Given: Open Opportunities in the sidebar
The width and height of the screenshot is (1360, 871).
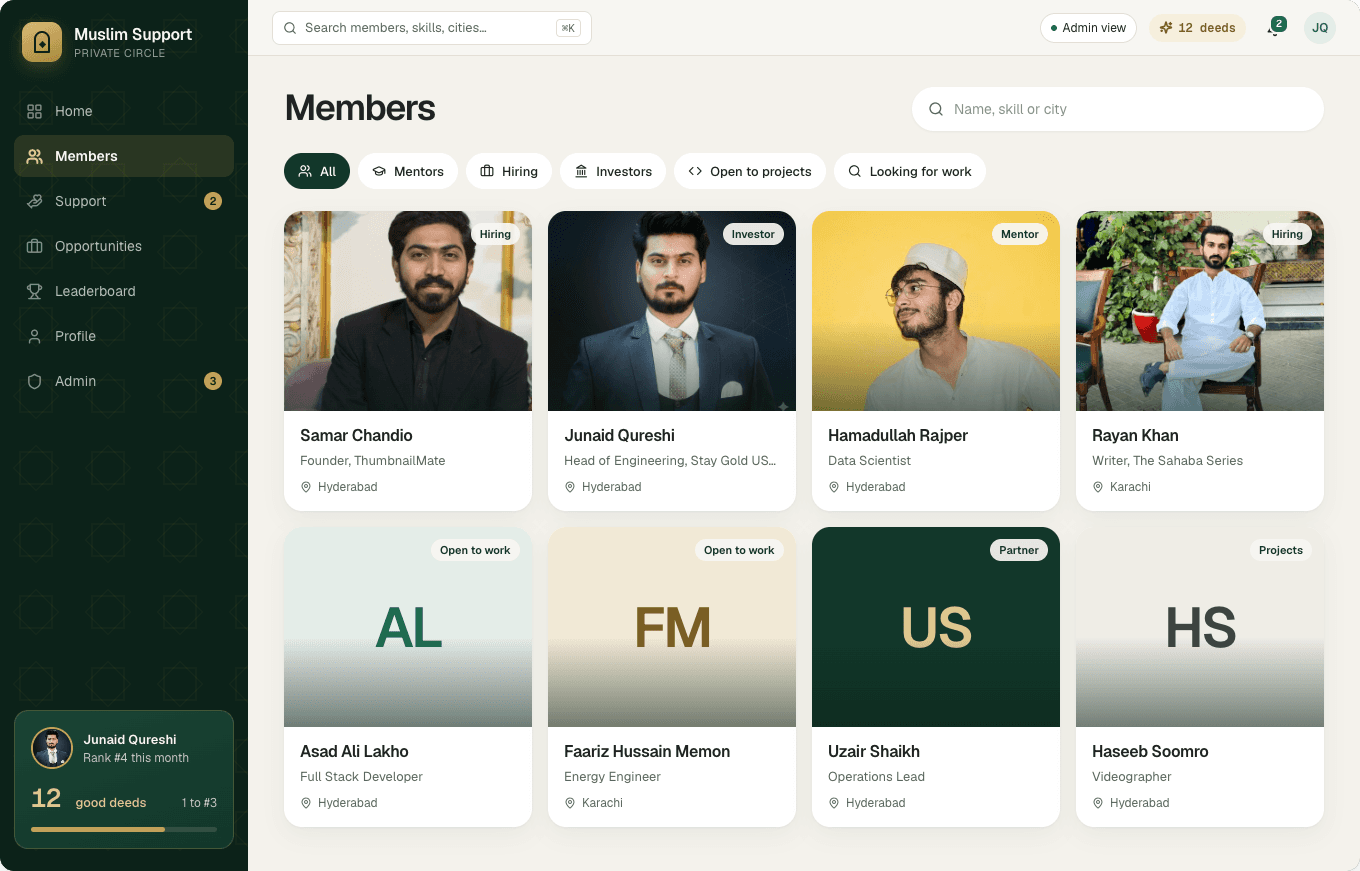Looking at the screenshot, I should [x=124, y=246].
